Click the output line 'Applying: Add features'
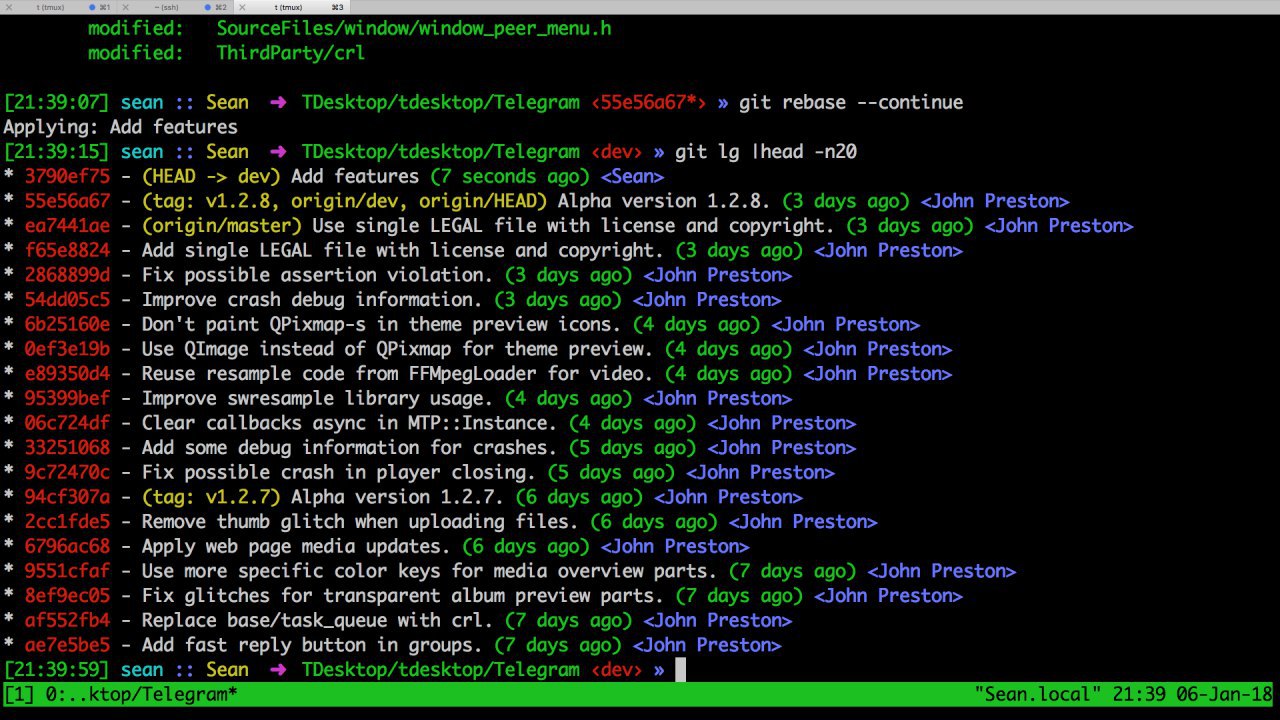This screenshot has height=720, width=1280. pos(120,127)
